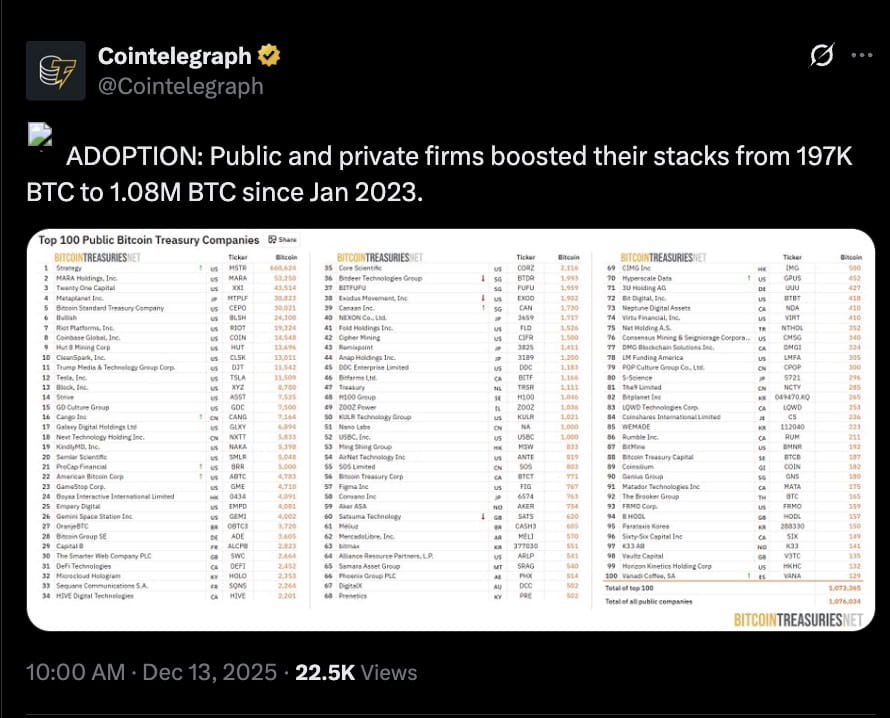
Task: Open the three-dot more options menu
Action: pyautogui.click(x=859, y=56)
